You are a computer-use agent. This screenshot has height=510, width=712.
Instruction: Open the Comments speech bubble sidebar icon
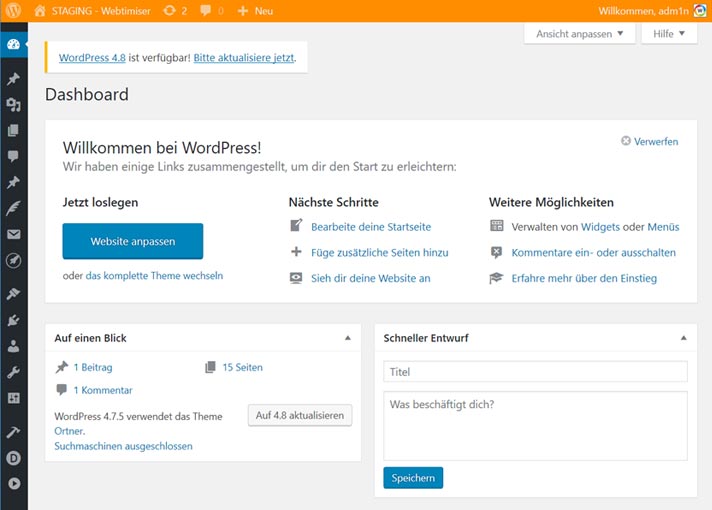[x=14, y=156]
